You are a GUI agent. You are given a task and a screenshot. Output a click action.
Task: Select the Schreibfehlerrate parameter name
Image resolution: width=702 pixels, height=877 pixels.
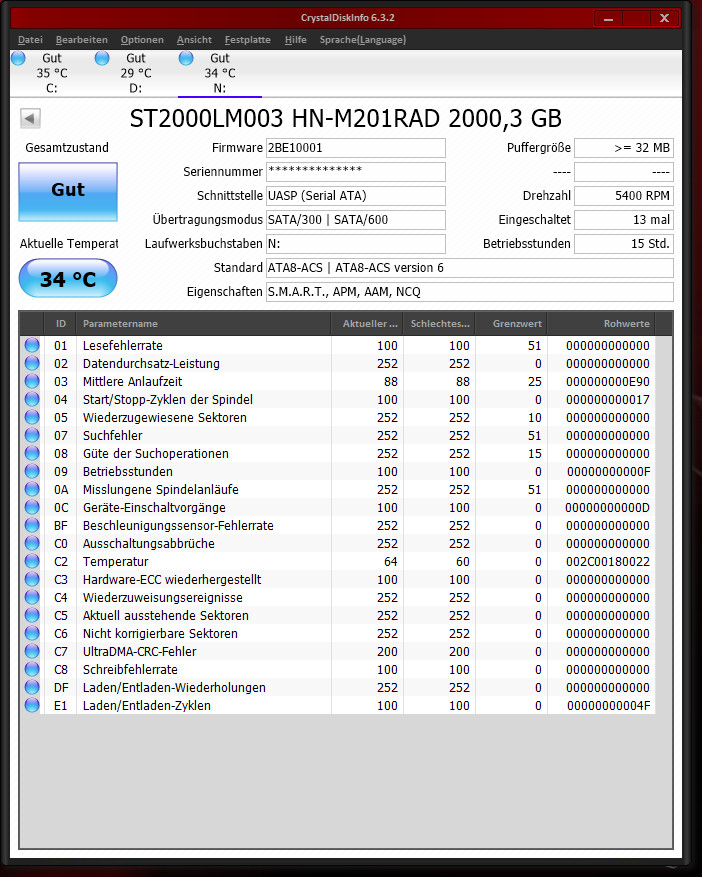[x=130, y=669]
